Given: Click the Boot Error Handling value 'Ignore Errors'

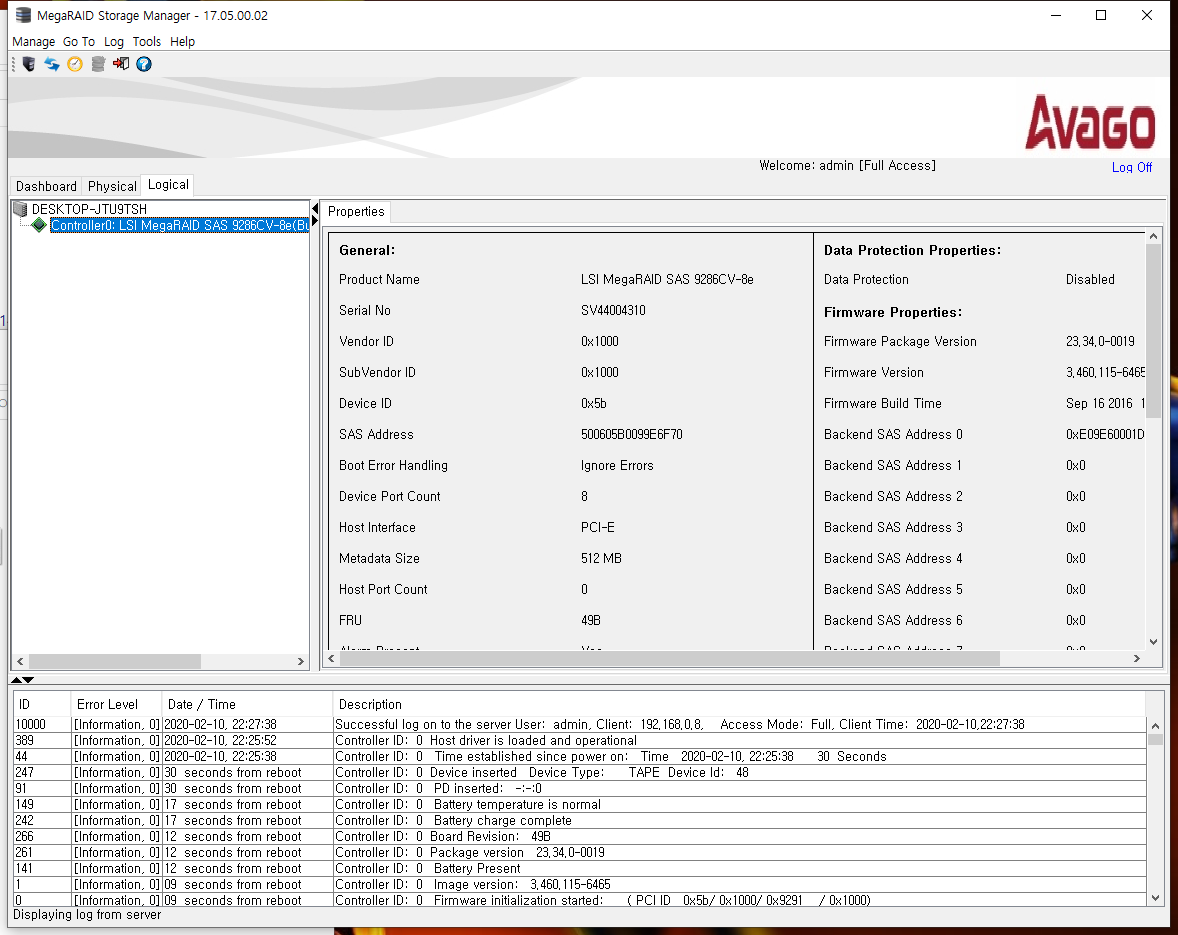Looking at the screenshot, I should [x=617, y=466].
